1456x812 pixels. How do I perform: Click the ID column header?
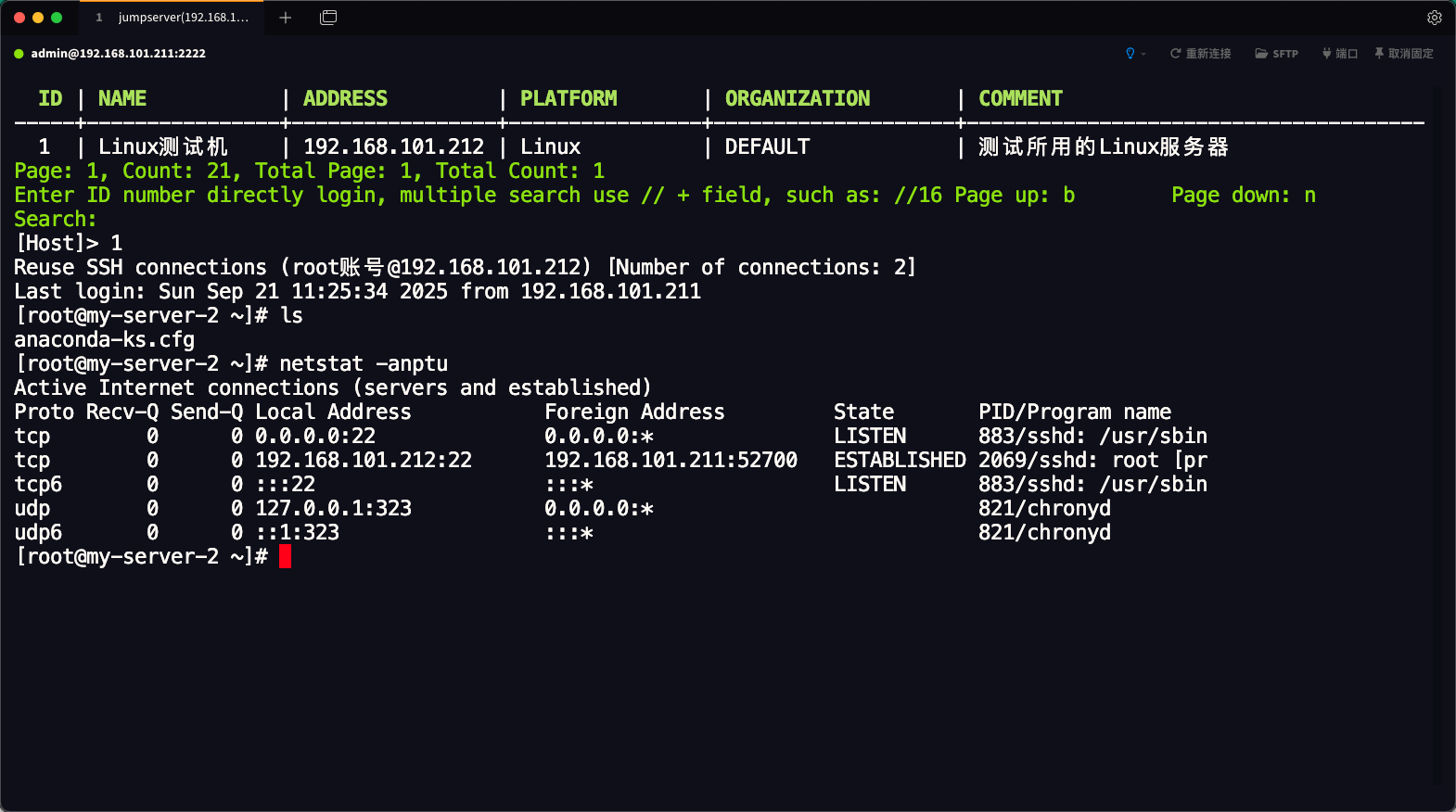point(50,98)
